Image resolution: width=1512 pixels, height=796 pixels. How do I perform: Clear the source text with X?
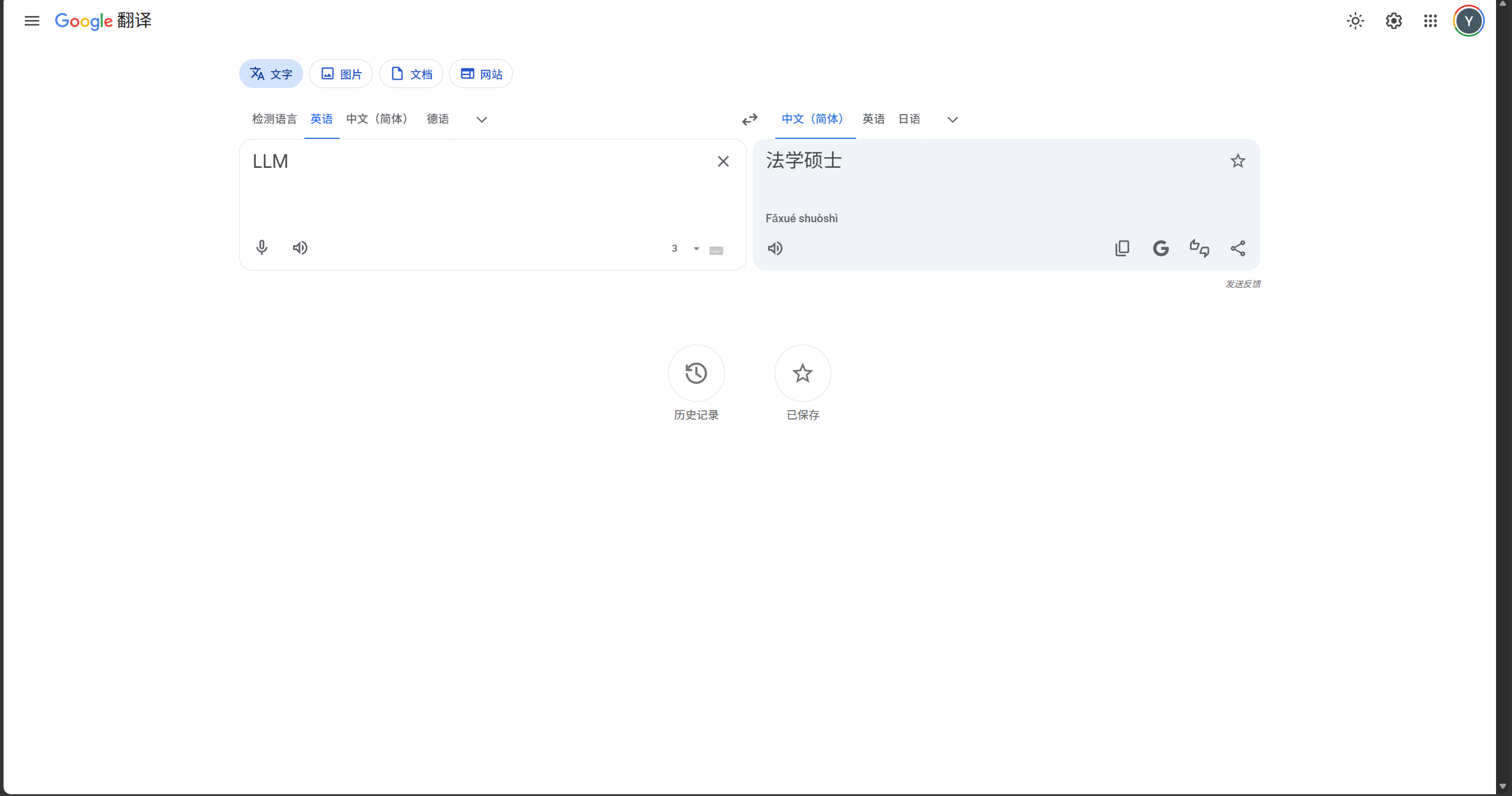[x=723, y=161]
